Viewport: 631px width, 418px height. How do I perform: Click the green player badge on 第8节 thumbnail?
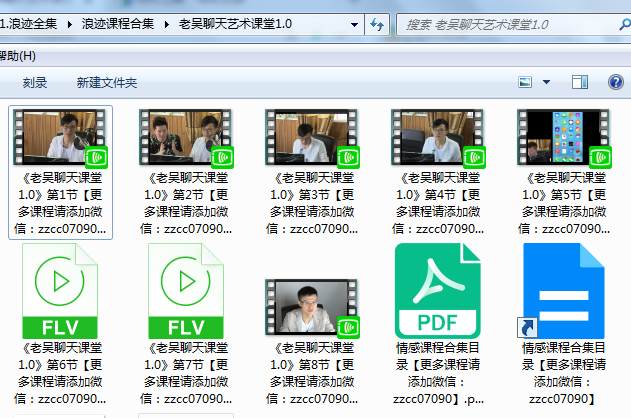348,327
